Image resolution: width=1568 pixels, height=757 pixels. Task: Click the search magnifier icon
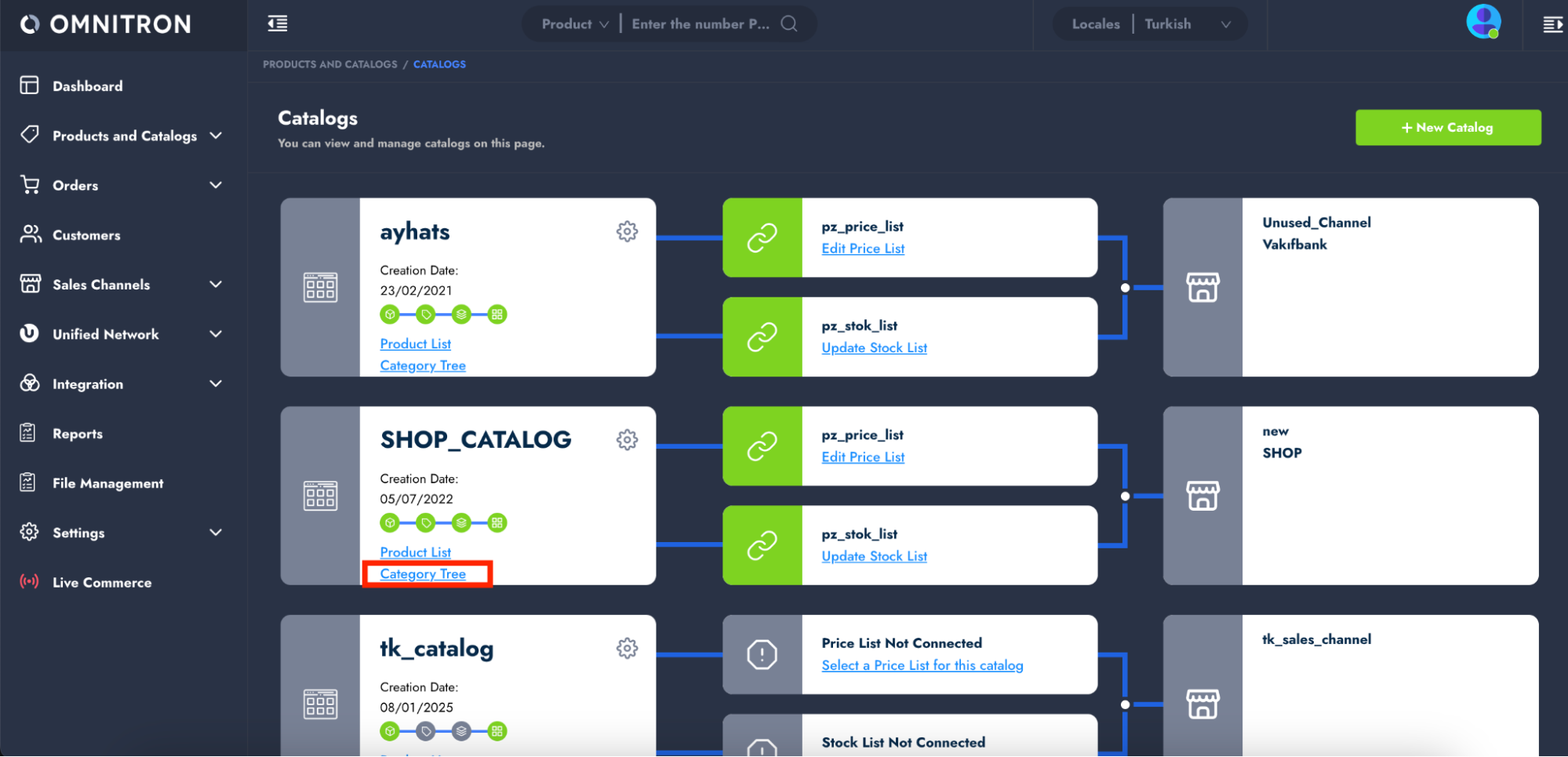[x=789, y=24]
